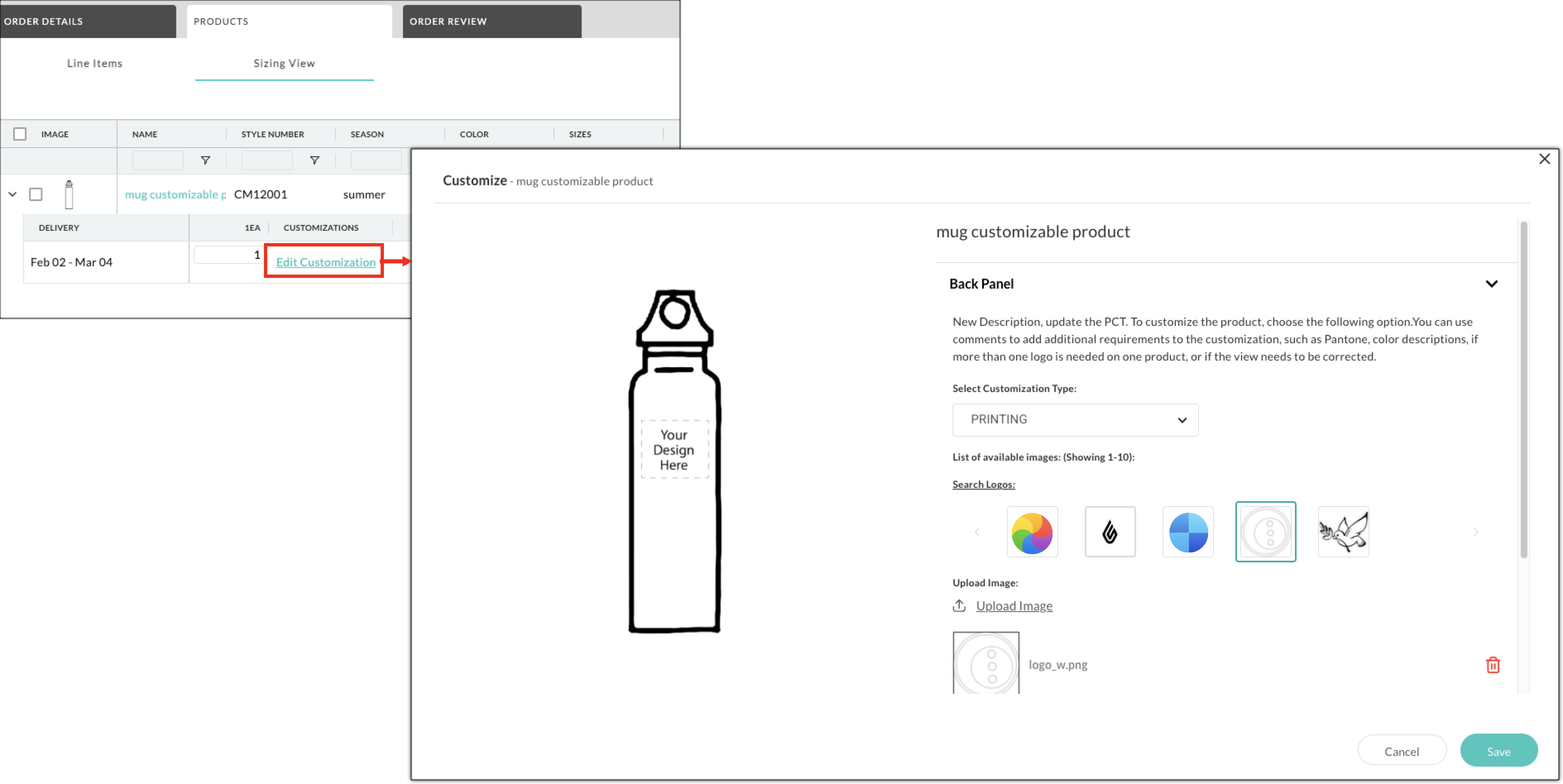This screenshot has height=784, width=1563.
Task: Open the filter icon for the Name column
Action: 206,160
